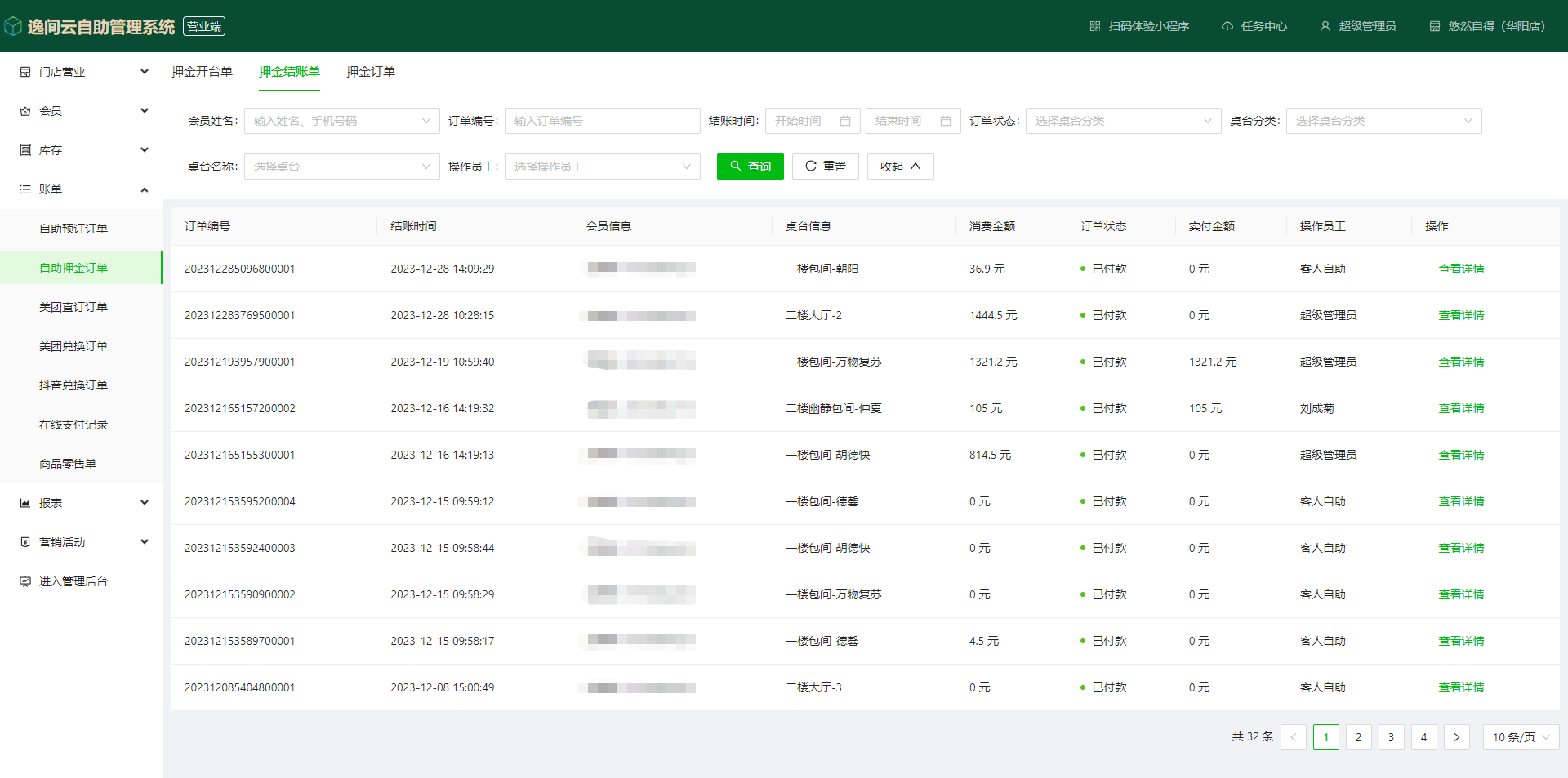View details of order 202312153595200004
Image resolution: width=1568 pixels, height=778 pixels.
[1461, 501]
